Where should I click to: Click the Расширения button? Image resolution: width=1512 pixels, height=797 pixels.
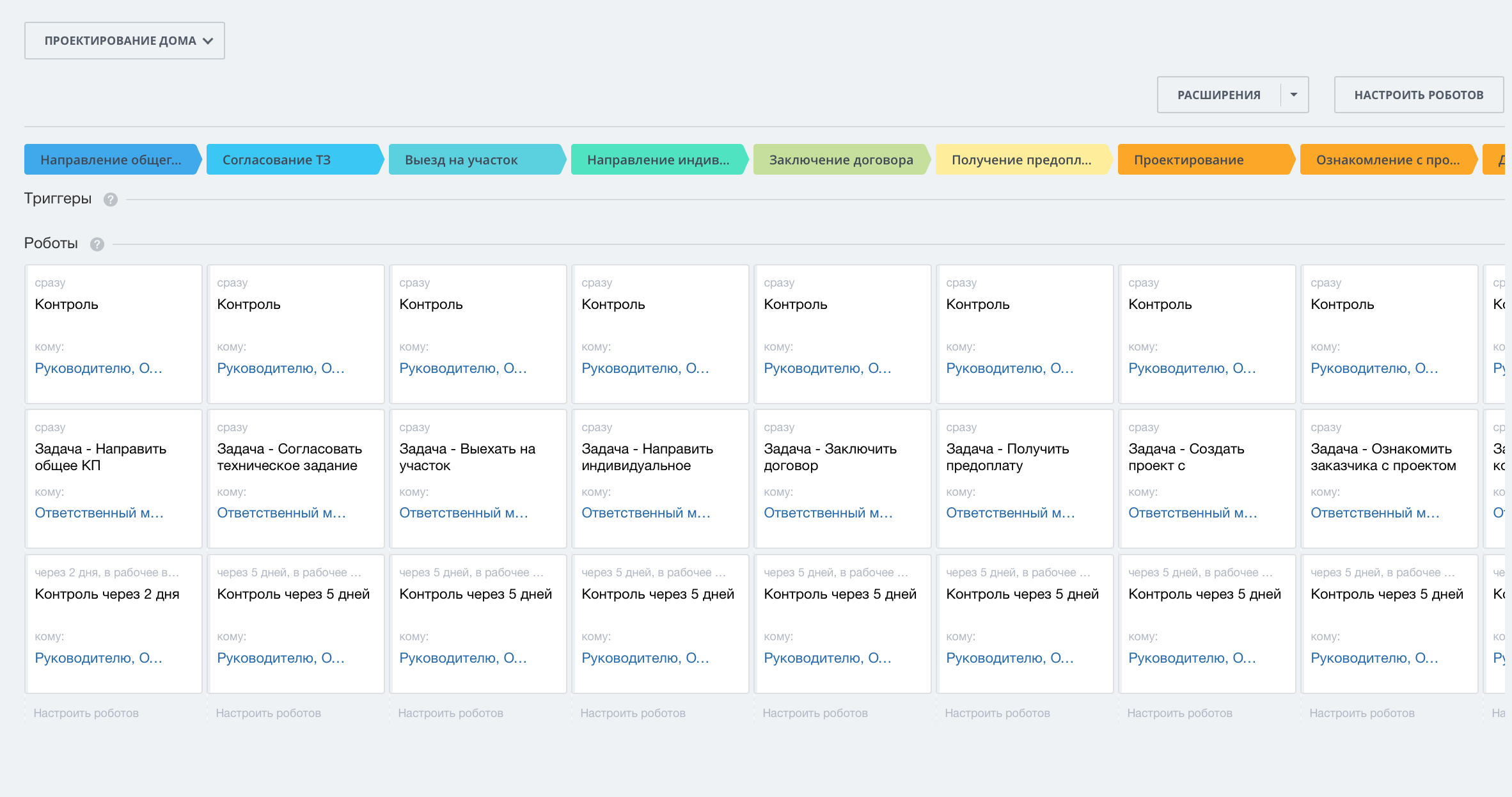1218,95
